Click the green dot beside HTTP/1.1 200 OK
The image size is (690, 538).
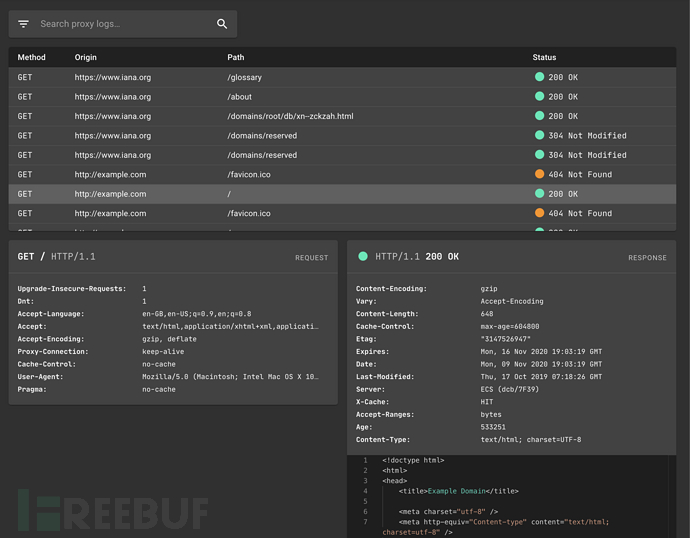coord(363,256)
